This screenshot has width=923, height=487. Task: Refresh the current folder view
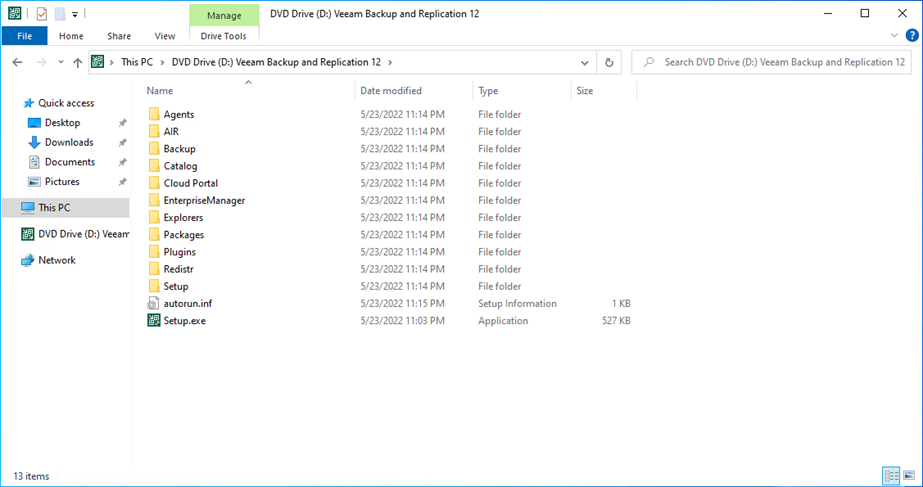[609, 62]
